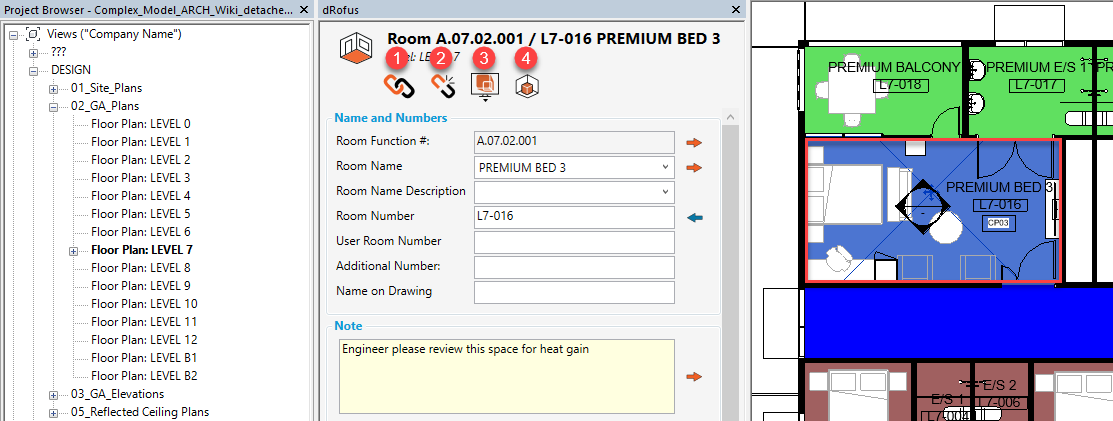This screenshot has width=1113, height=421.
Task: Close the Project Browser panel
Action: click(304, 10)
